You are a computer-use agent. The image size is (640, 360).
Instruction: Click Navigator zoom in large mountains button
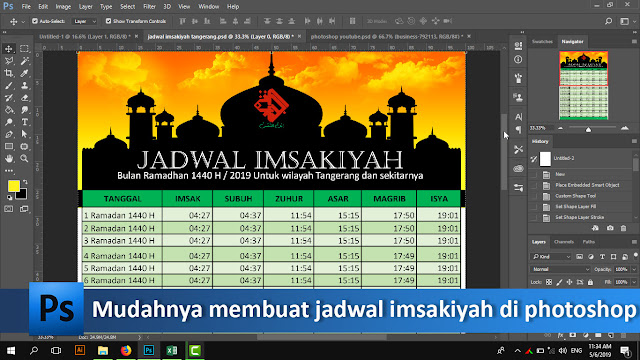click(x=624, y=128)
